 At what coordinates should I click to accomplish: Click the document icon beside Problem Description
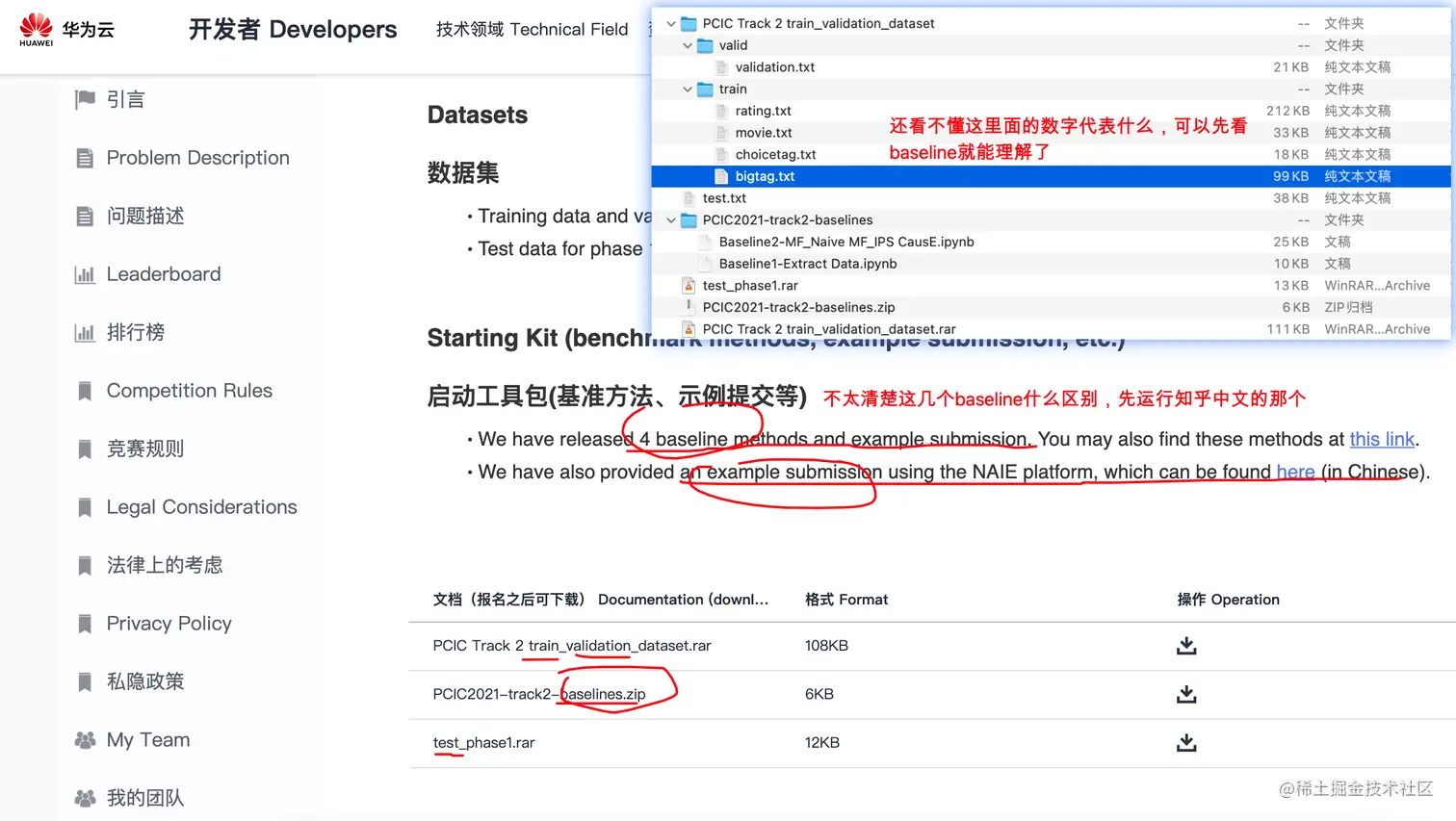tap(85, 158)
